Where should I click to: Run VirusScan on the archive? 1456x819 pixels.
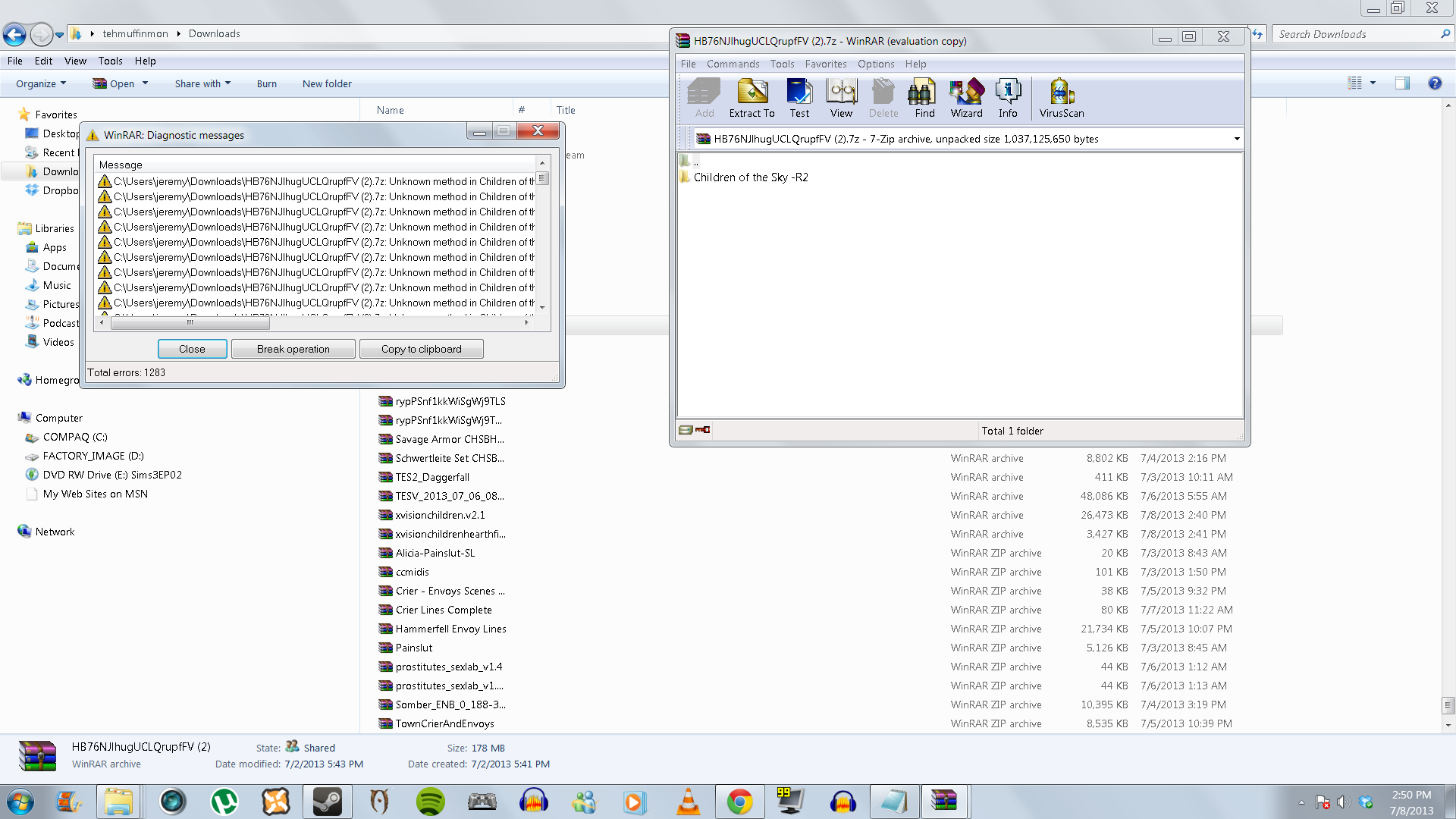click(x=1062, y=99)
